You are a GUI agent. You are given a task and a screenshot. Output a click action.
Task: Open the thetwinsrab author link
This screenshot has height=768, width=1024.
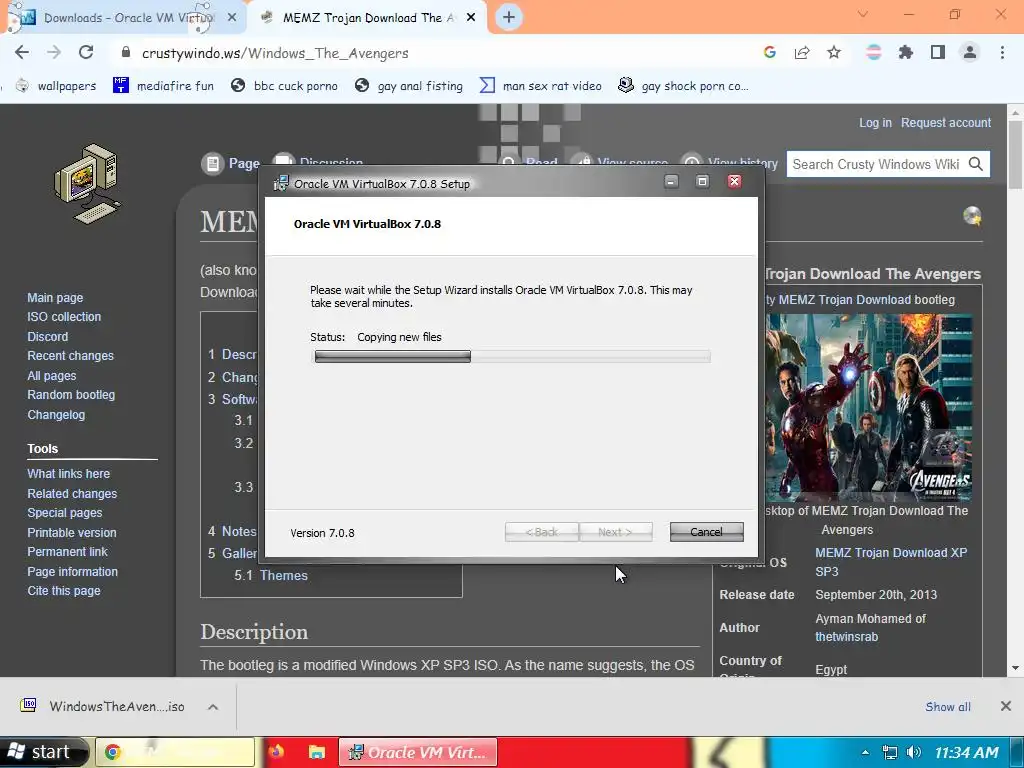pyautogui.click(x=846, y=637)
